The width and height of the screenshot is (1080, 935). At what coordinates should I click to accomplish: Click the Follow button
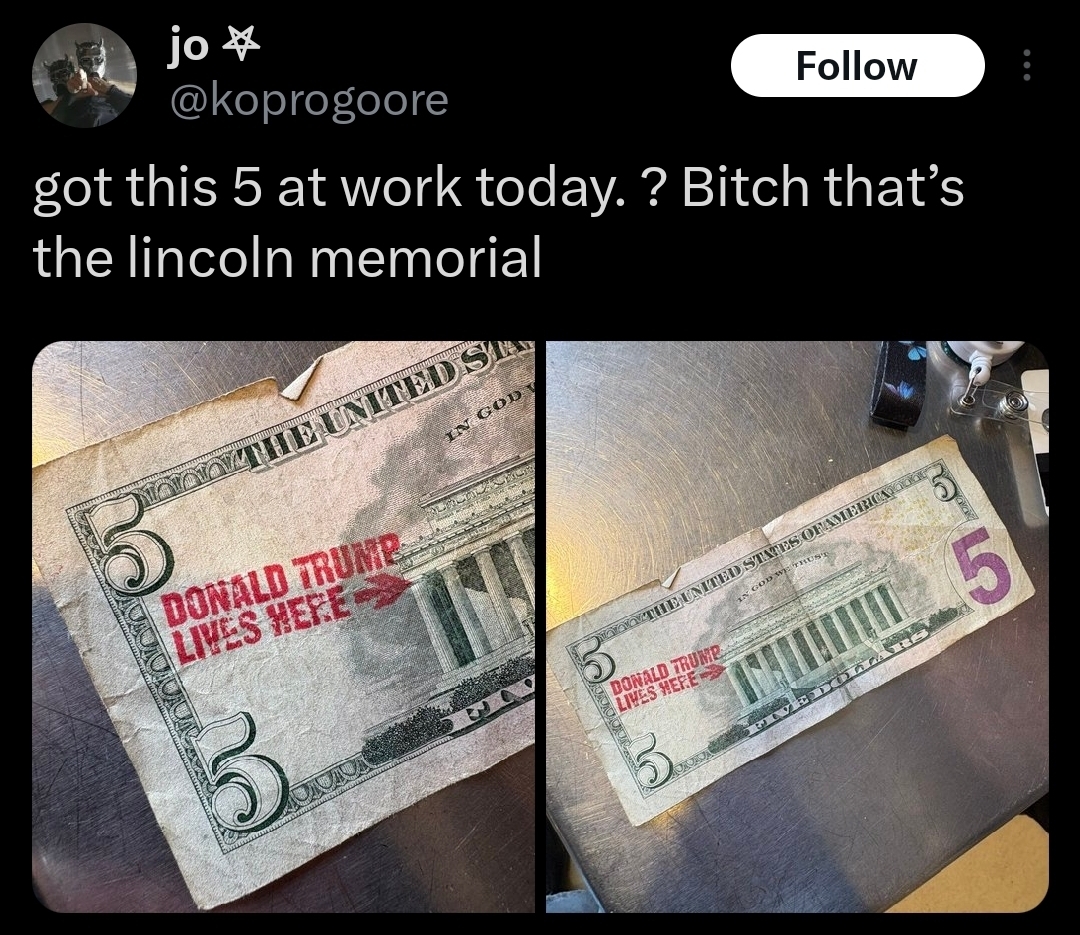(857, 65)
